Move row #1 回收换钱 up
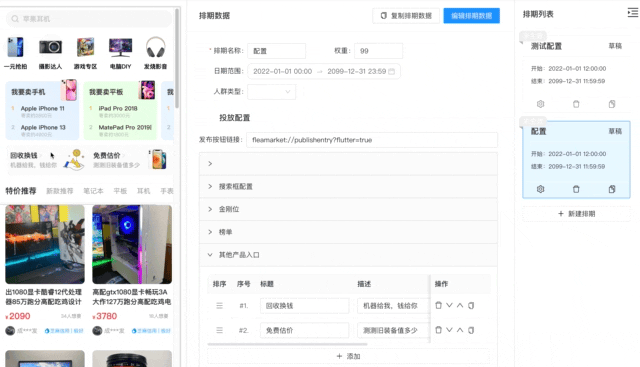Image resolution: width=640 pixels, height=367 pixels. point(460,305)
